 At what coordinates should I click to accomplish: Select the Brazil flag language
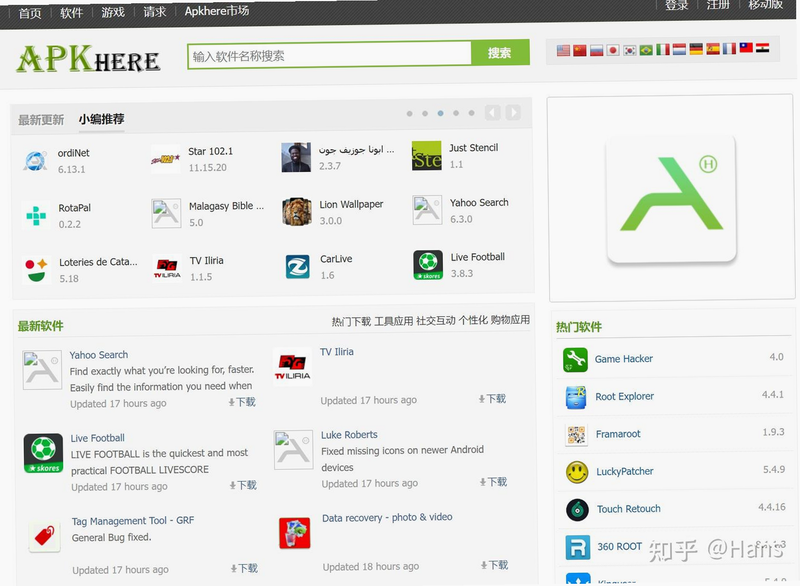[646, 50]
